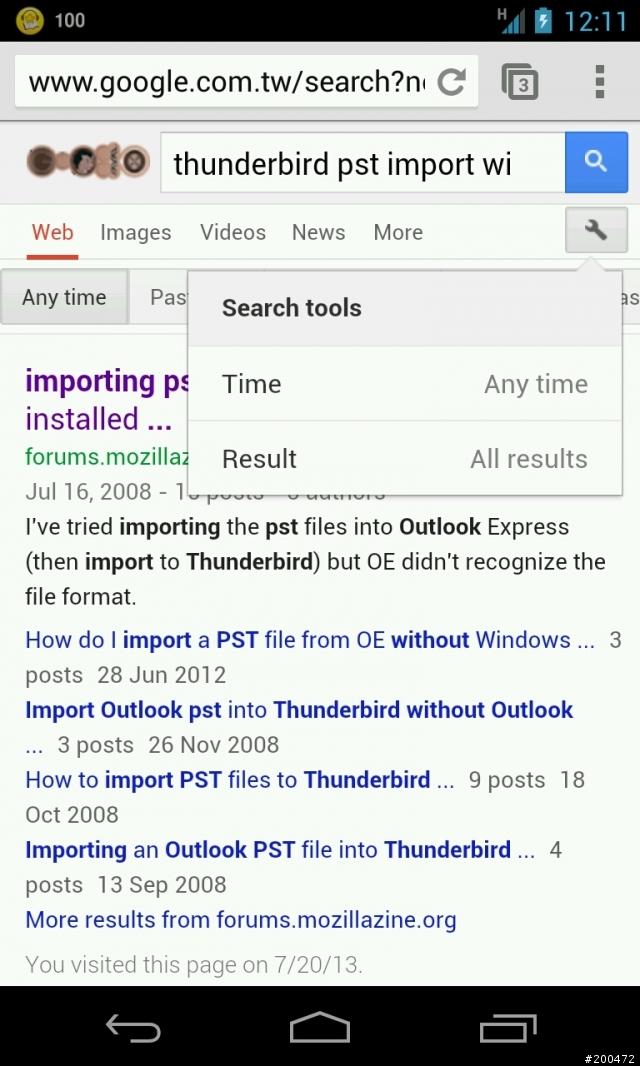Tap the Google doodle logo
Screen dimensions: 640x1067
point(88,162)
